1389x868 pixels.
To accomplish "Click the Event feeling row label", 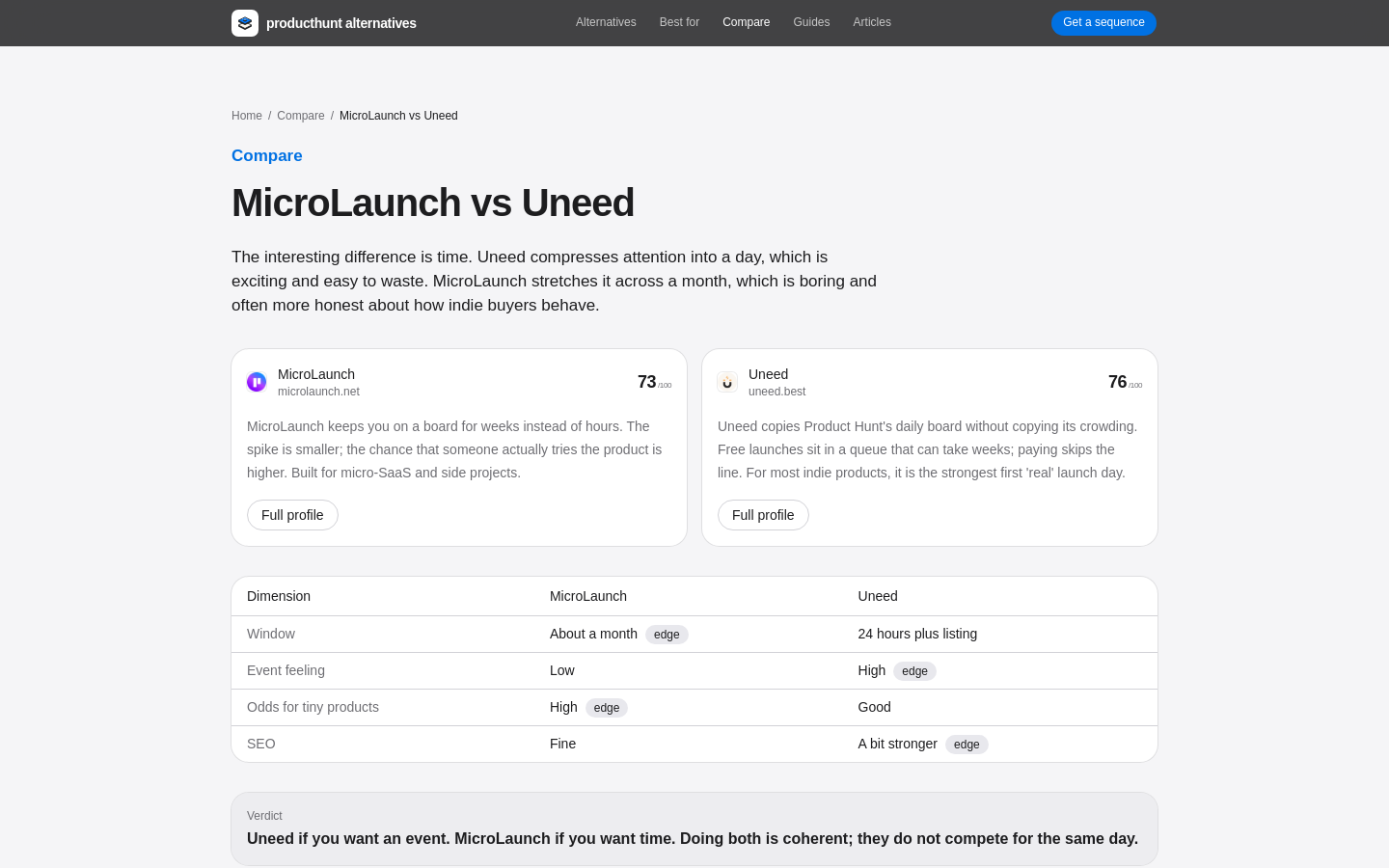I will [286, 670].
